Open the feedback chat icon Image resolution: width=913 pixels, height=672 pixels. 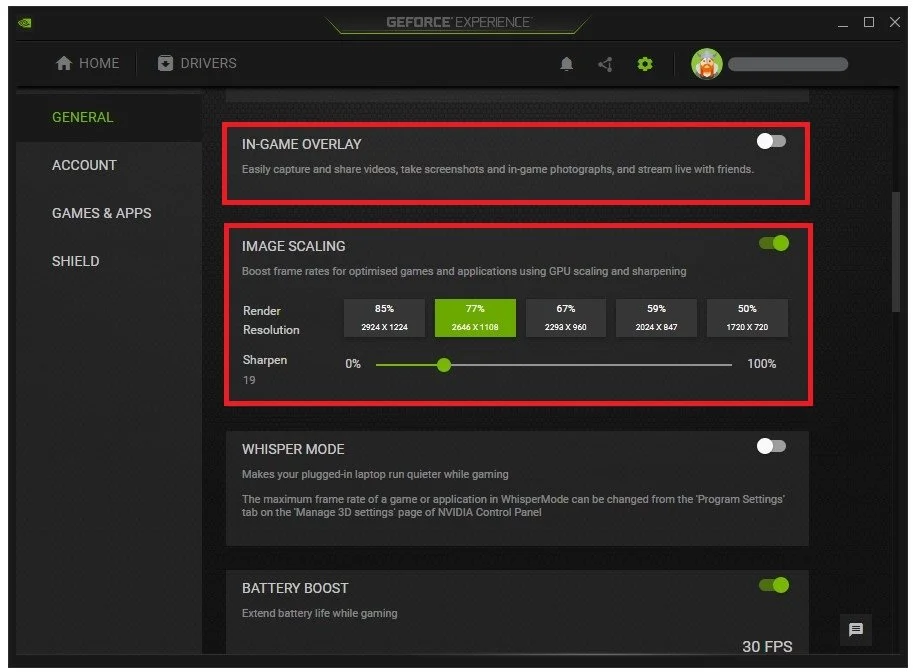pyautogui.click(x=855, y=629)
